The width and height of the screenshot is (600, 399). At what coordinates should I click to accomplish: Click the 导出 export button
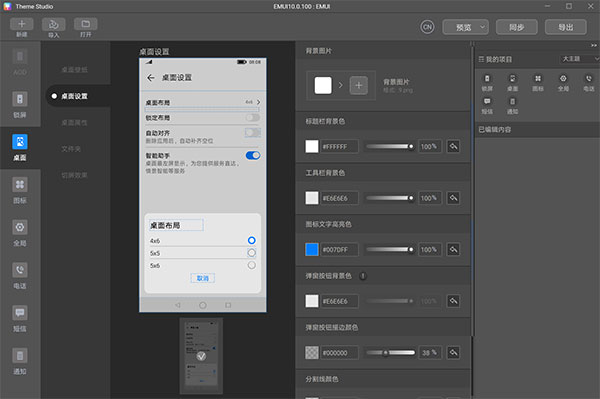(566, 27)
